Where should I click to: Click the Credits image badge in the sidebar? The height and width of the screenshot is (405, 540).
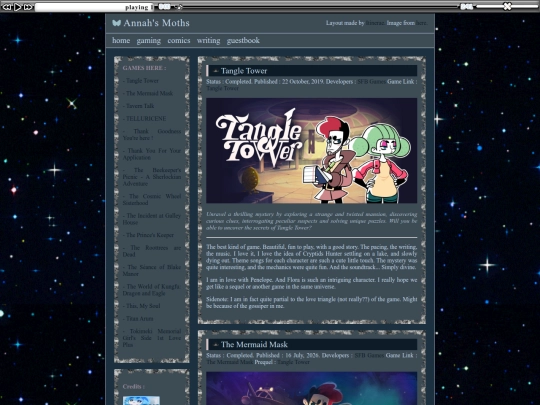click(x=141, y=401)
